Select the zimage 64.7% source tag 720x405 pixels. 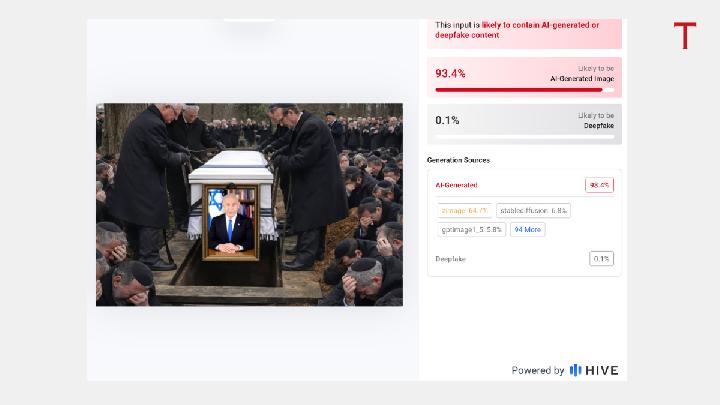pos(465,210)
